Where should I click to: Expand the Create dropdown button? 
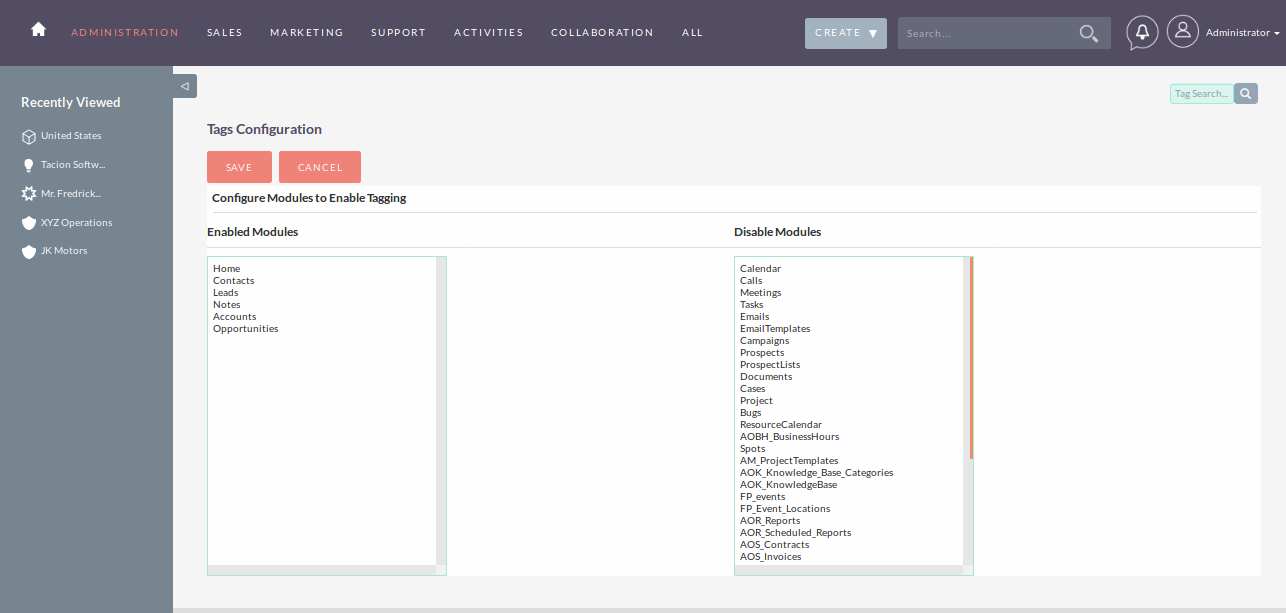coord(845,33)
